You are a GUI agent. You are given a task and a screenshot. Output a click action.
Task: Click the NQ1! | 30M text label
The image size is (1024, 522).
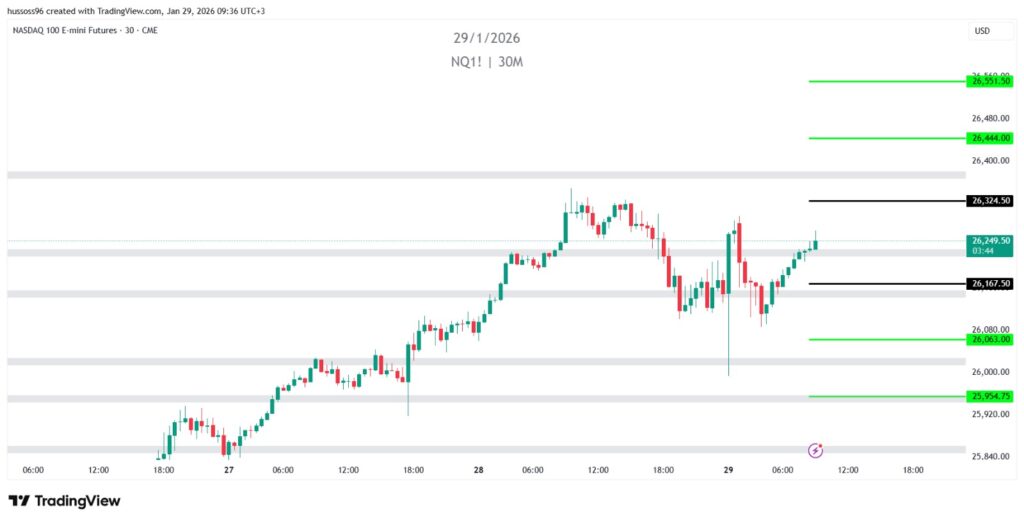486,62
